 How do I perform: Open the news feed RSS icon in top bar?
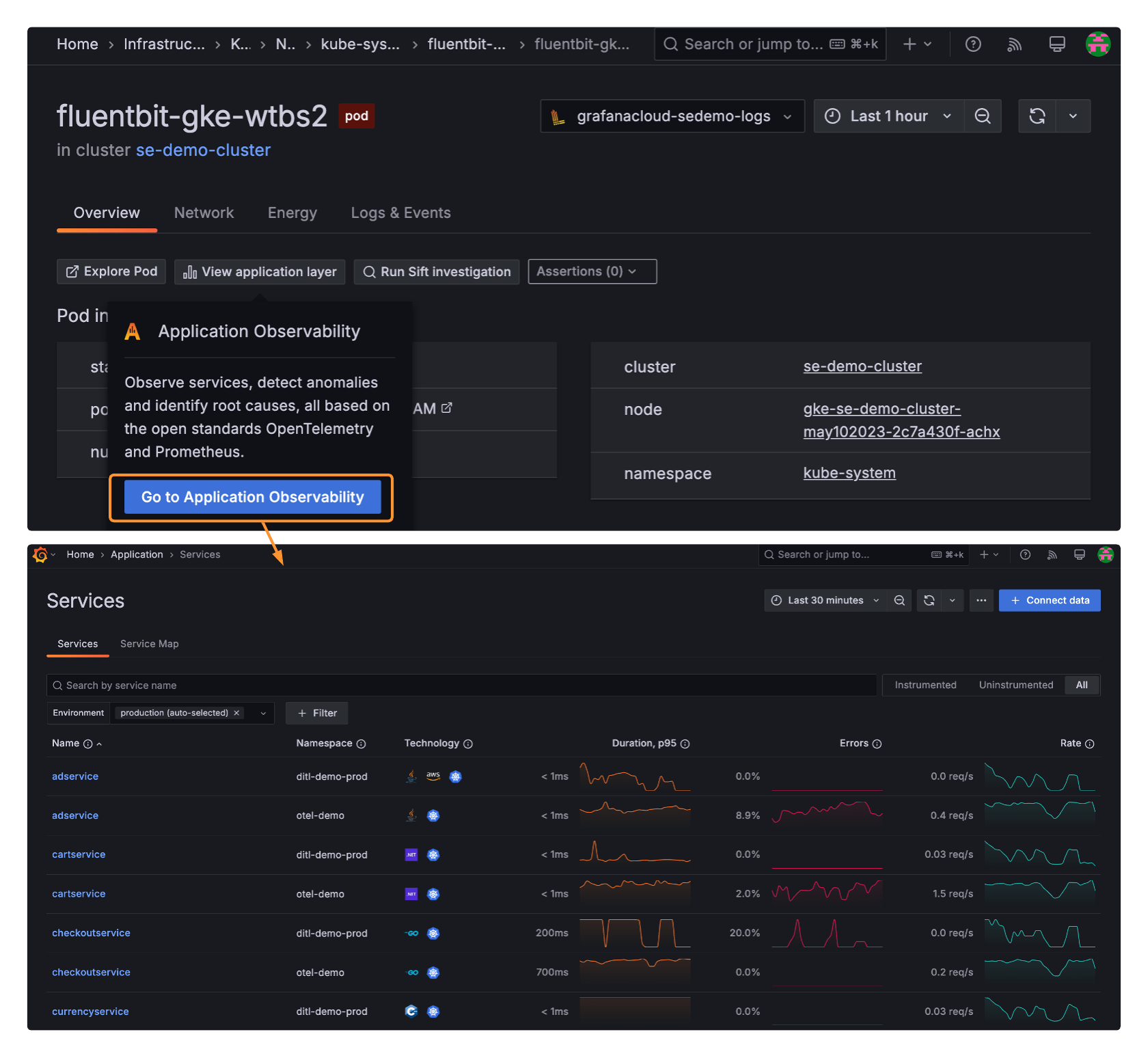coord(1015,44)
